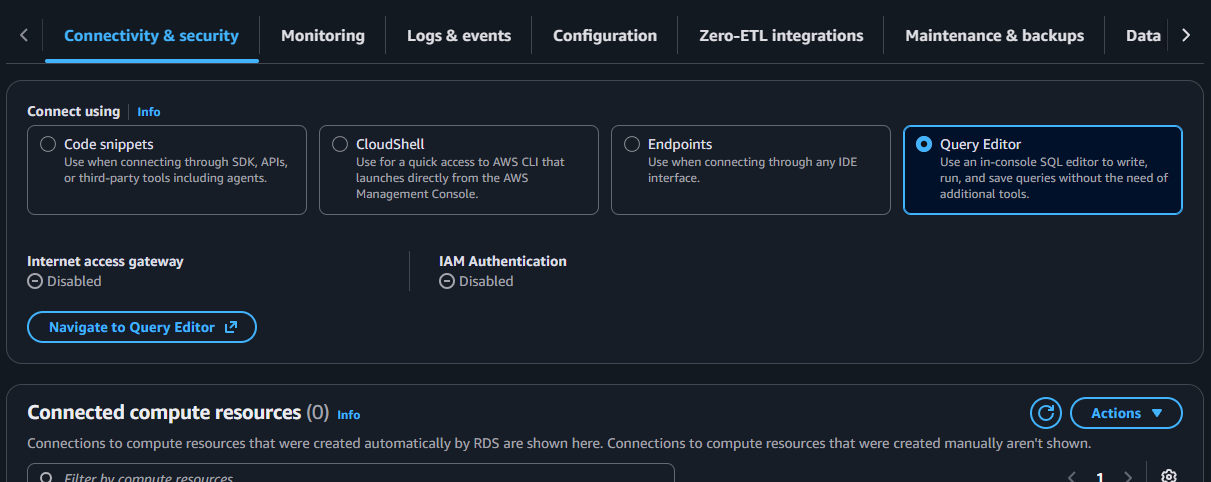Open the Zero-ETL integrations tab
The height and width of the screenshot is (482, 1211).
point(781,36)
